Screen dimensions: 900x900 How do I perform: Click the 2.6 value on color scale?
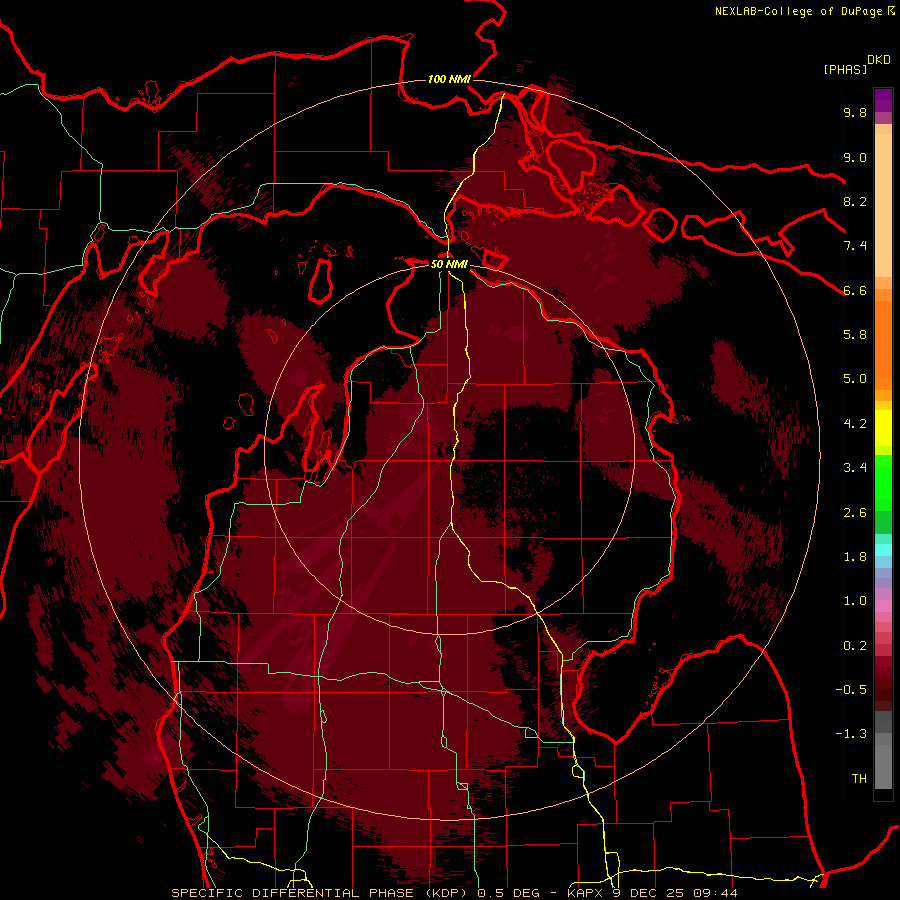(855, 513)
